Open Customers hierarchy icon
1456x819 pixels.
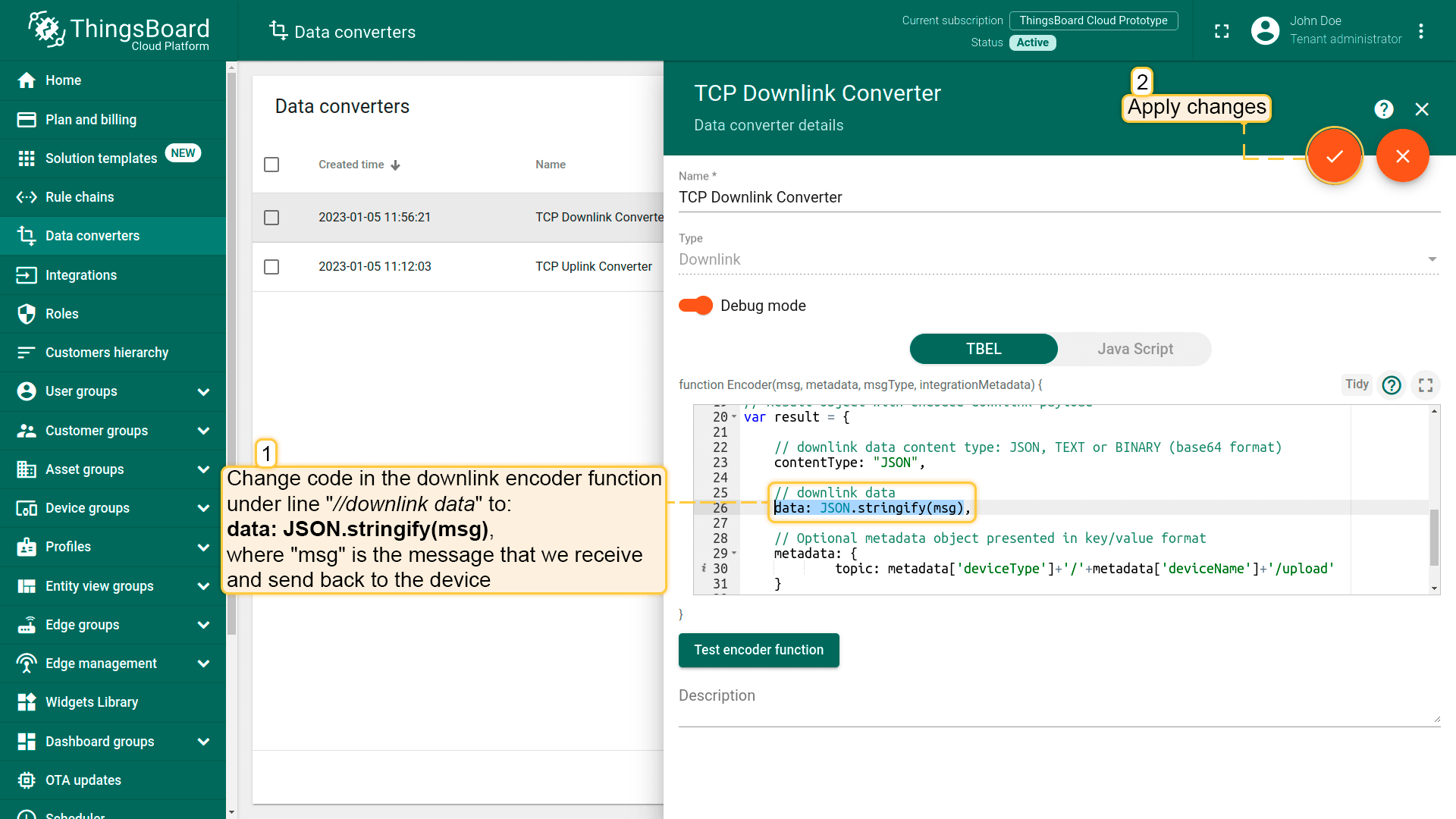point(27,353)
